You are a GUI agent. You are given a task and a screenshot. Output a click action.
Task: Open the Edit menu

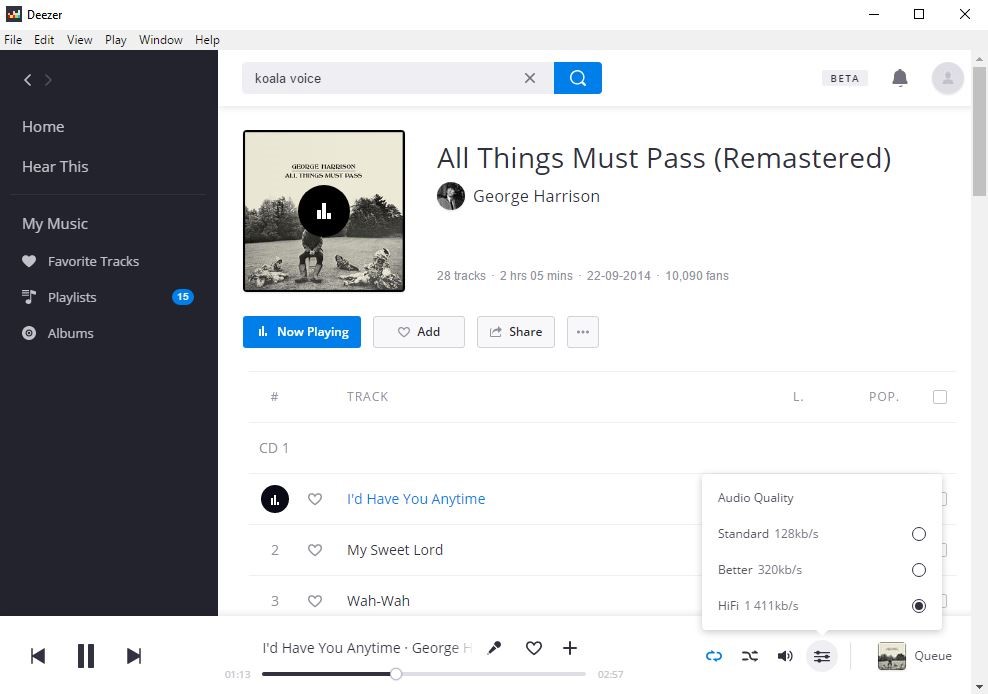pos(44,40)
